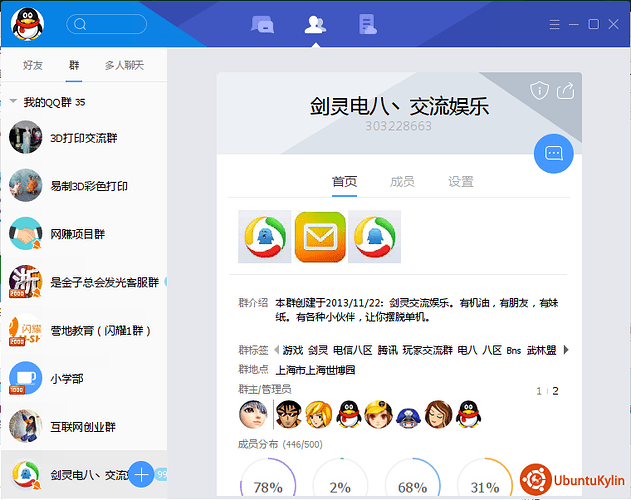Click the 2% member distribution ring
Viewport: 631px width, 500px height.
pos(340,477)
